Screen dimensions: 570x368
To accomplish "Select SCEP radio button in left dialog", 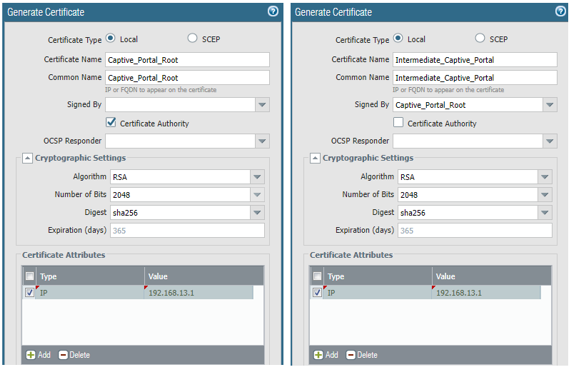I will pos(192,38).
